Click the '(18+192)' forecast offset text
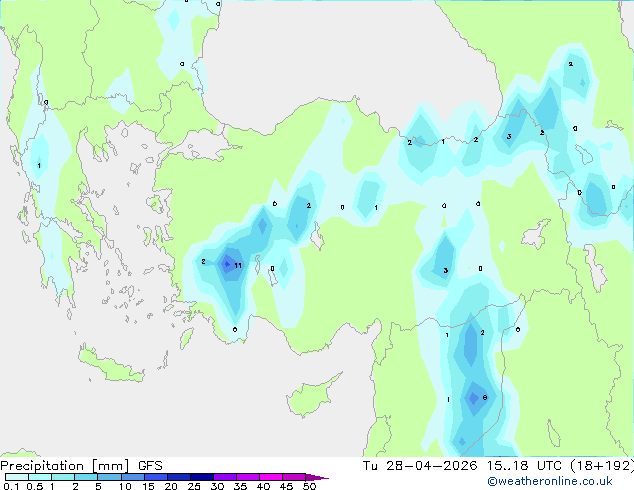The height and width of the screenshot is (490, 634). point(602,466)
